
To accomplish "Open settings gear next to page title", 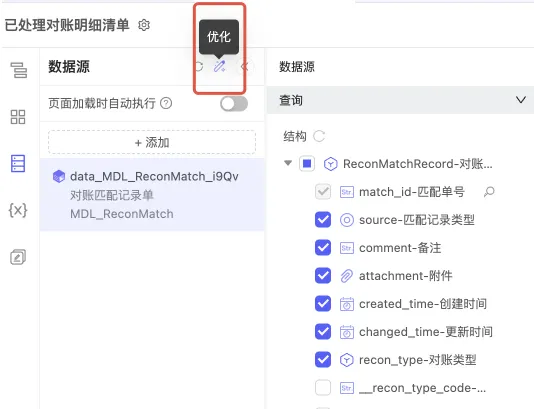I will point(144,25).
